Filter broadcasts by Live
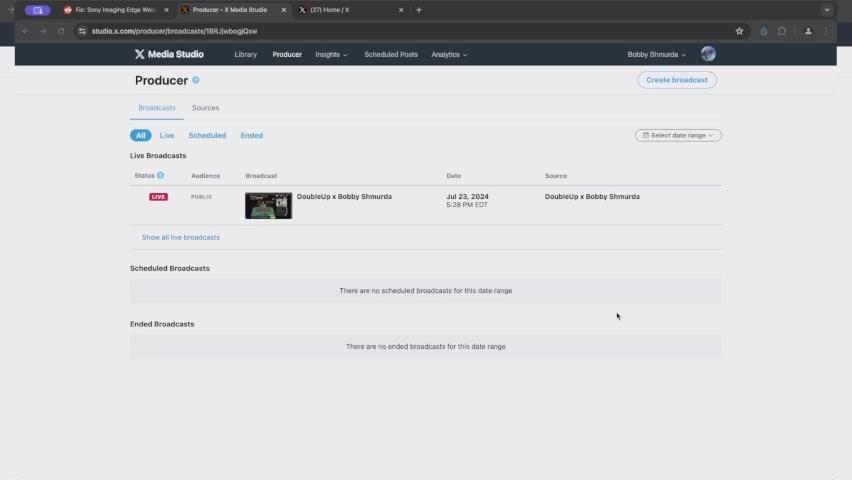 tap(167, 135)
